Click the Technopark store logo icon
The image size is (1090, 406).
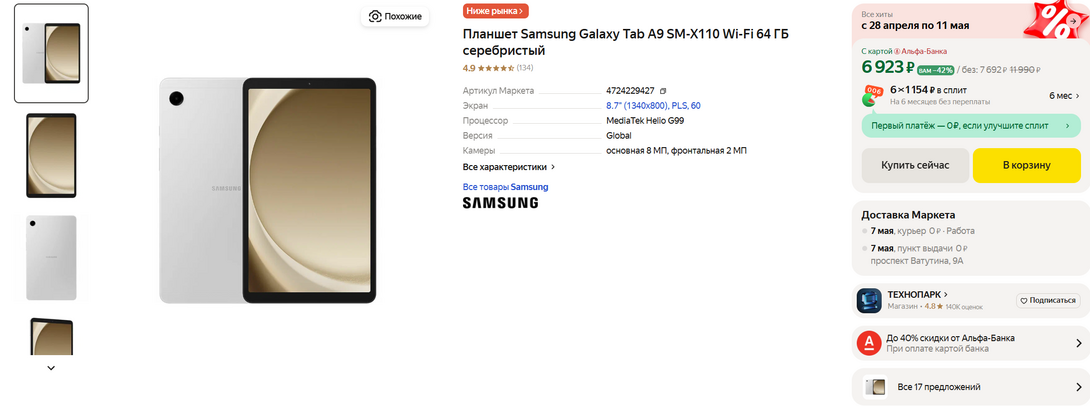[869, 300]
